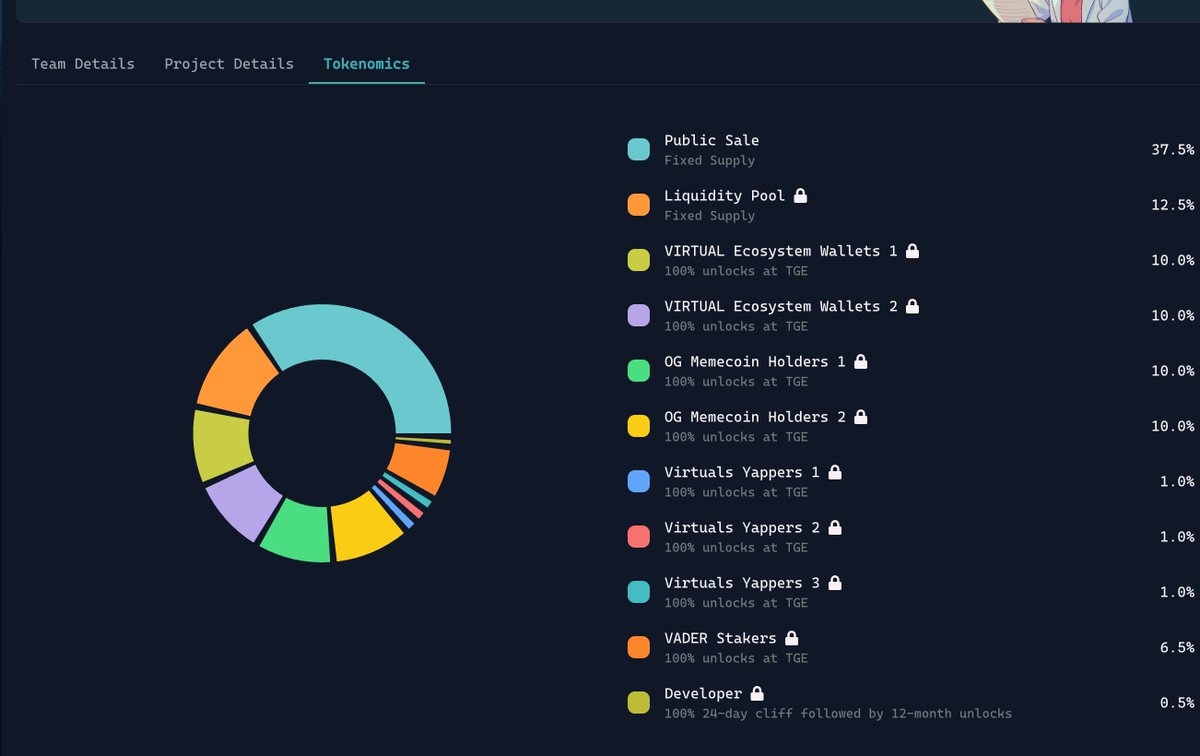Click pink Virtuals Yappers 2 swatch
The image size is (1200, 756).
(639, 537)
